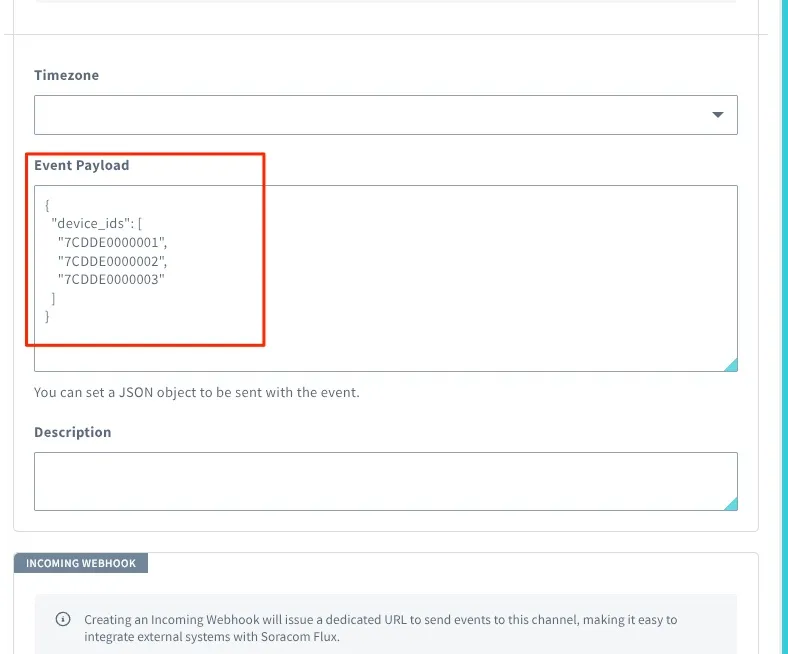
Task: Select the INCOMING WEBHOOK section tab
Action: point(81,563)
